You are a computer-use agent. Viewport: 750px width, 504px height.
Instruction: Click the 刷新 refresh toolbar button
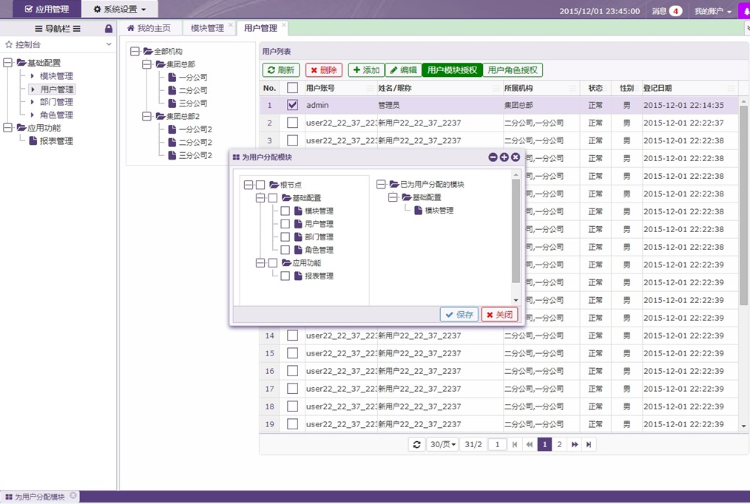pos(281,70)
